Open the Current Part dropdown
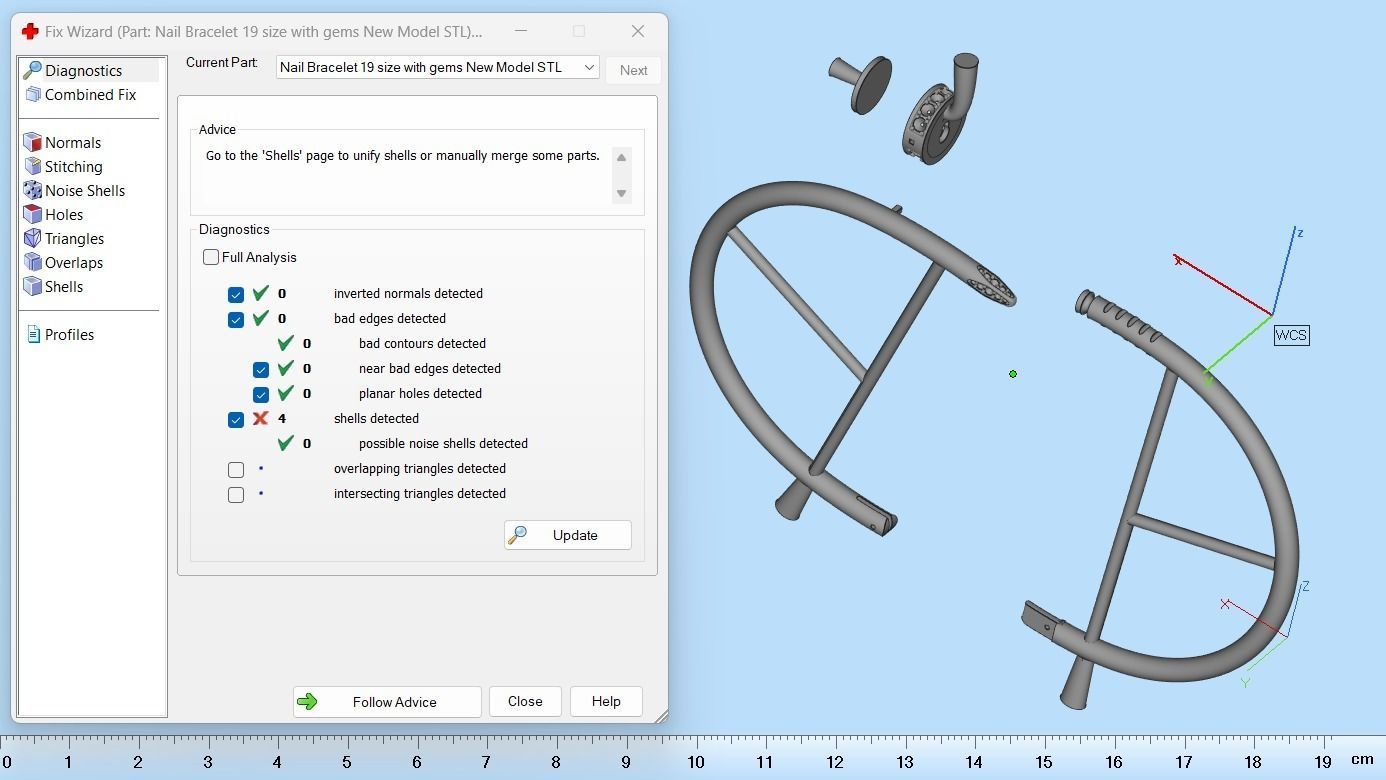1386x780 pixels. pos(438,67)
